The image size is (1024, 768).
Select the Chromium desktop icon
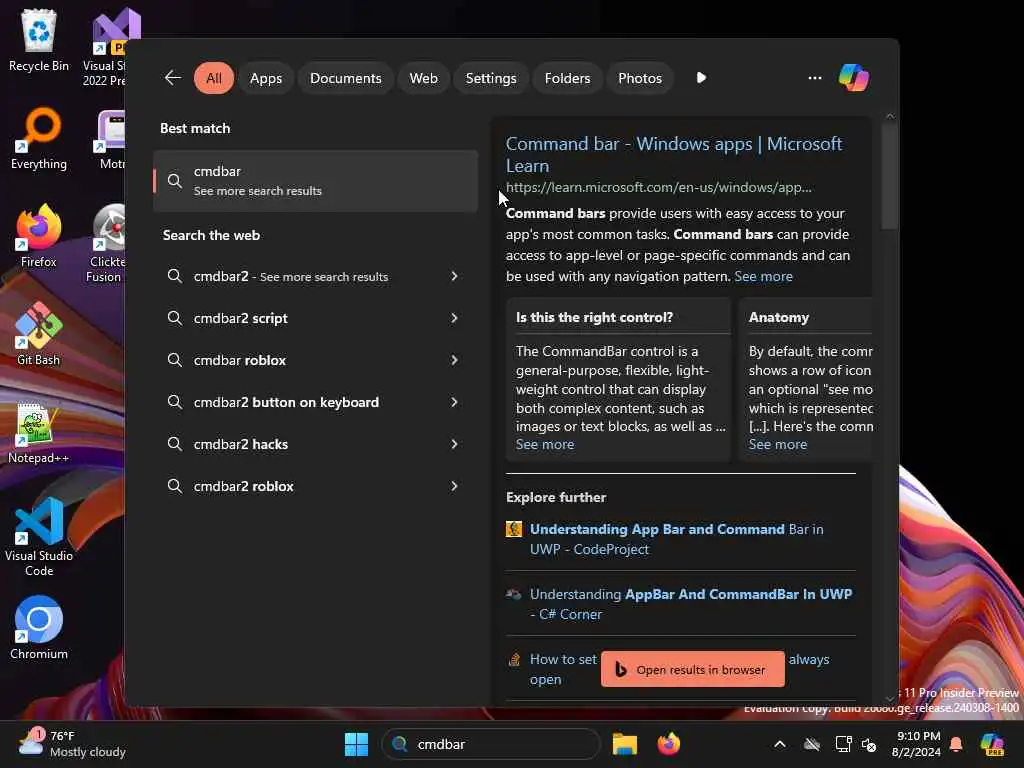tap(39, 628)
